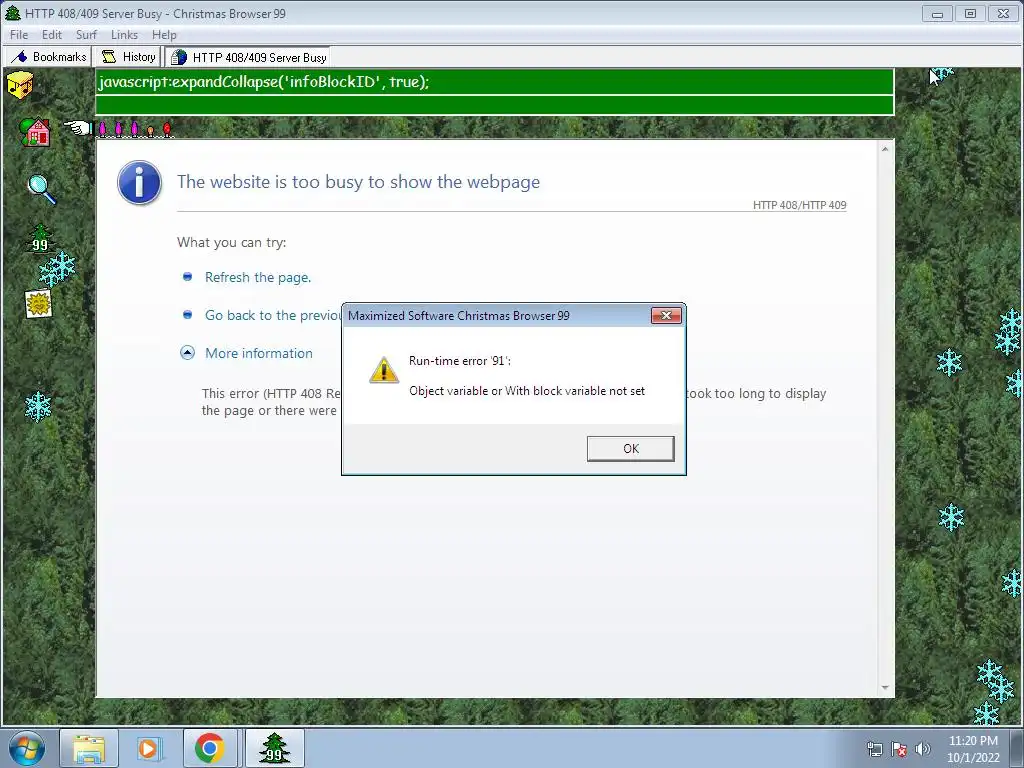Click the Christmas tree icon in title bar
Viewport: 1024px width, 768px height.
(x=12, y=13)
